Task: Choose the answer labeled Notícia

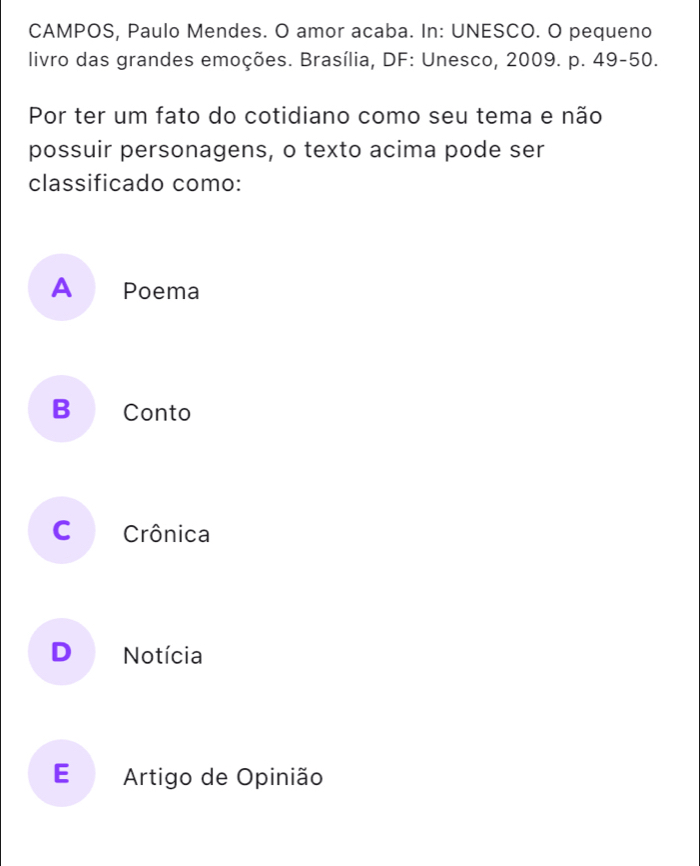Action: point(163,656)
